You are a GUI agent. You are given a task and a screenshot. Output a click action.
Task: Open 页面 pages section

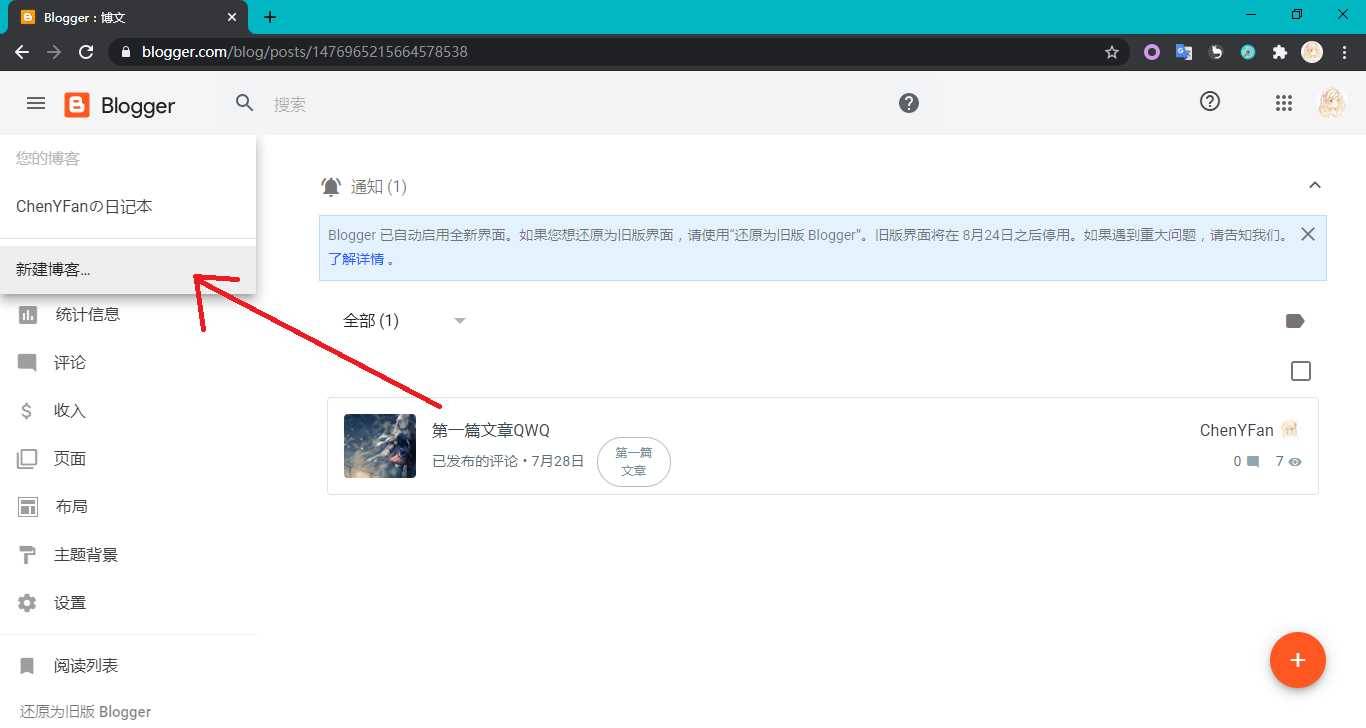pos(70,458)
